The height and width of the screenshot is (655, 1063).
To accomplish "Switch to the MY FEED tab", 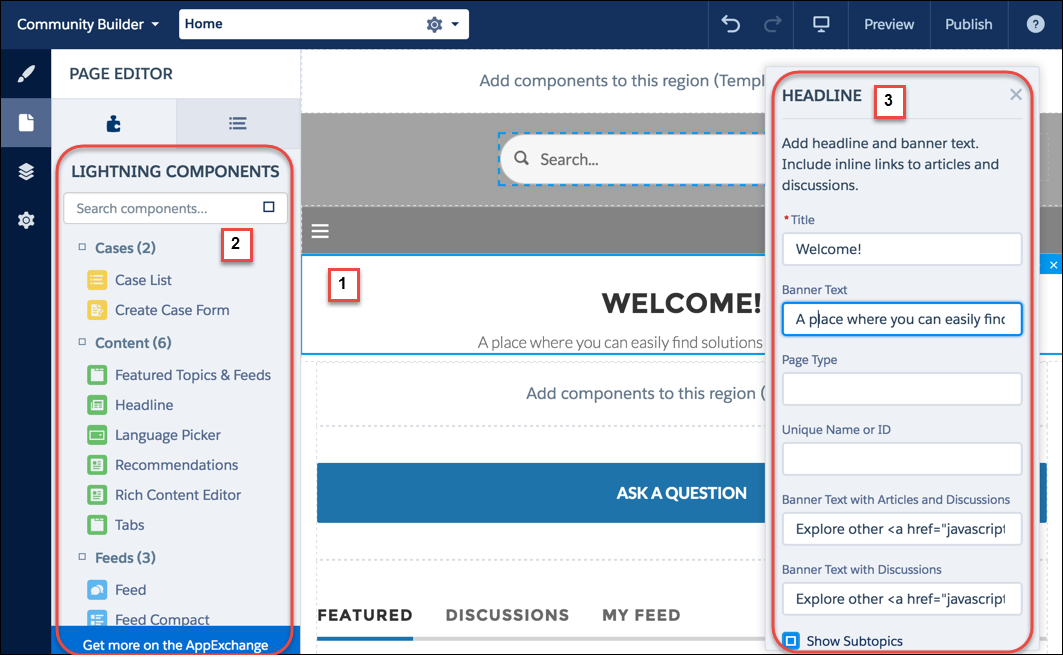I will click(641, 615).
